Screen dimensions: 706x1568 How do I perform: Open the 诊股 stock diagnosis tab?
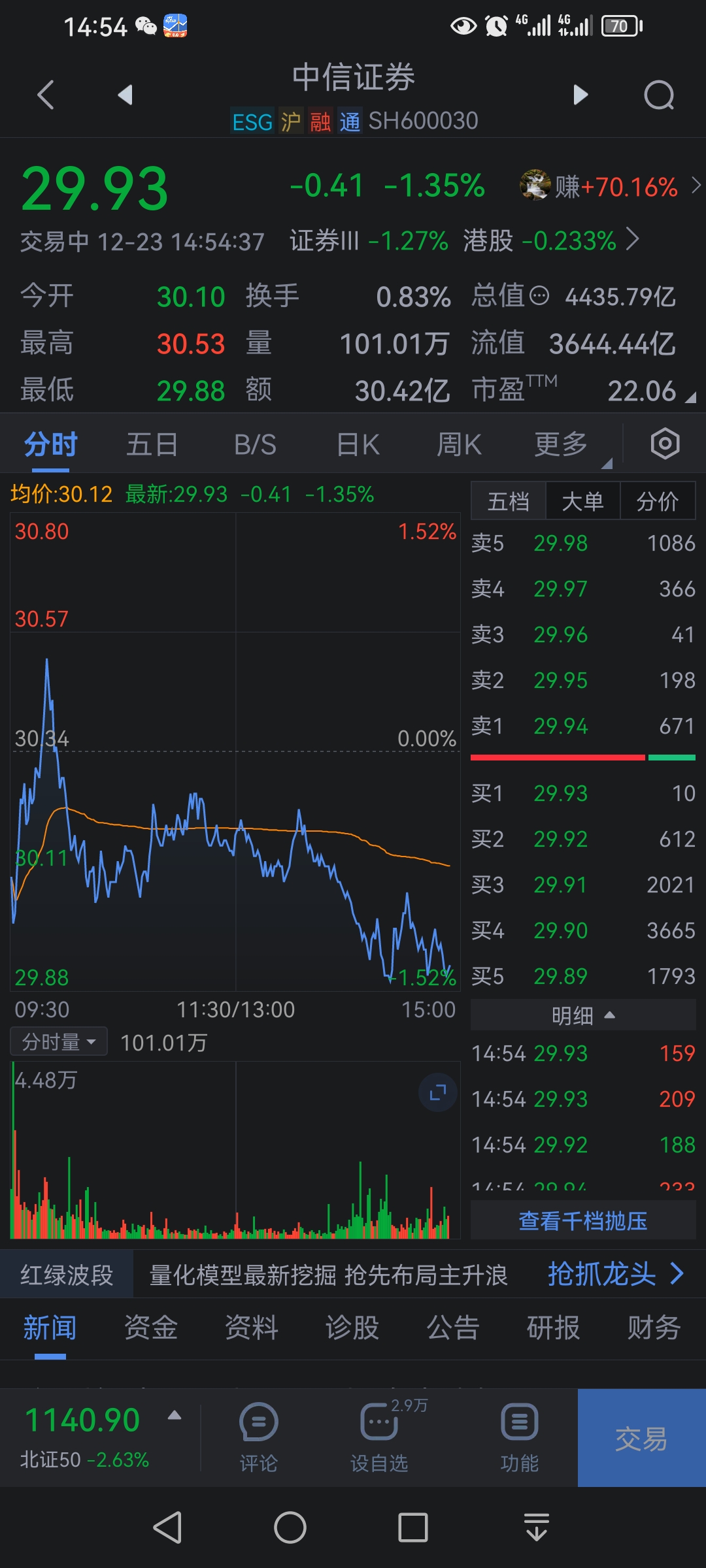[352, 1328]
